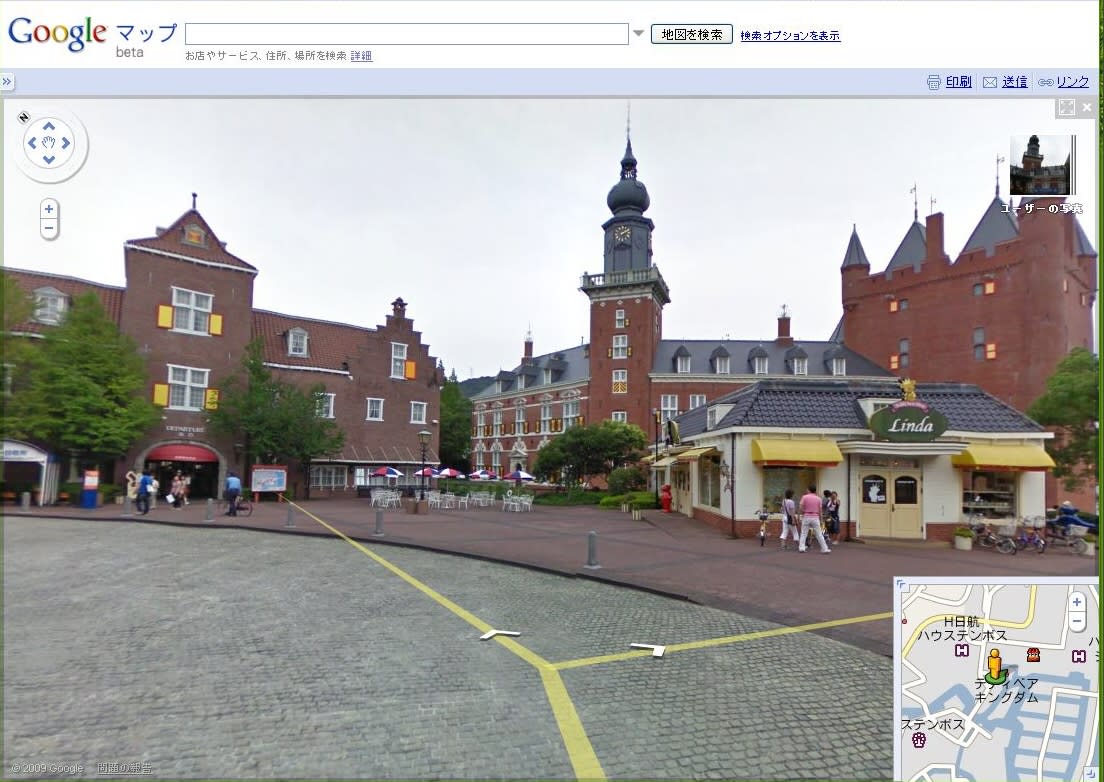Tilt Street View down with arrow
The height and width of the screenshot is (782, 1104).
tap(49, 160)
